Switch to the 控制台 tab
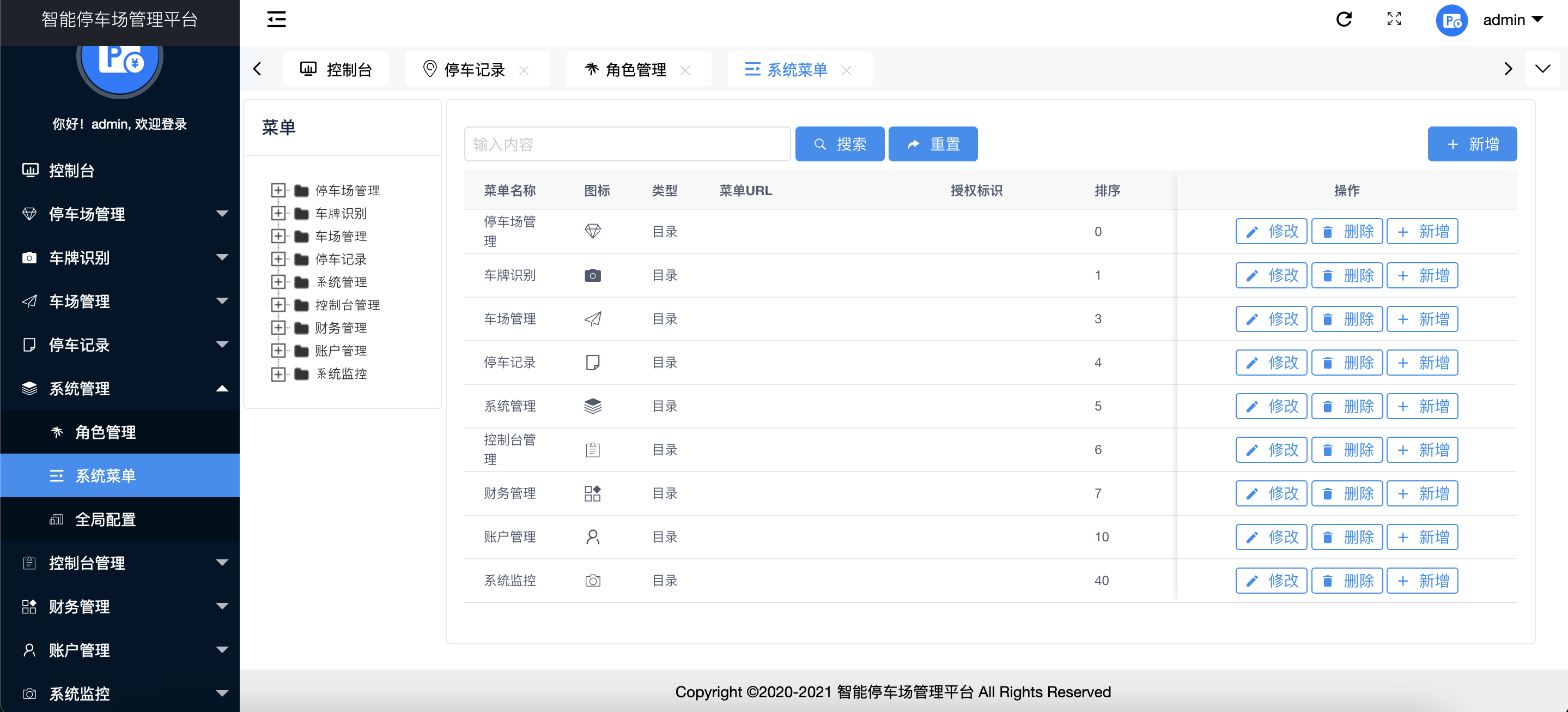1568x712 pixels. tap(336, 69)
